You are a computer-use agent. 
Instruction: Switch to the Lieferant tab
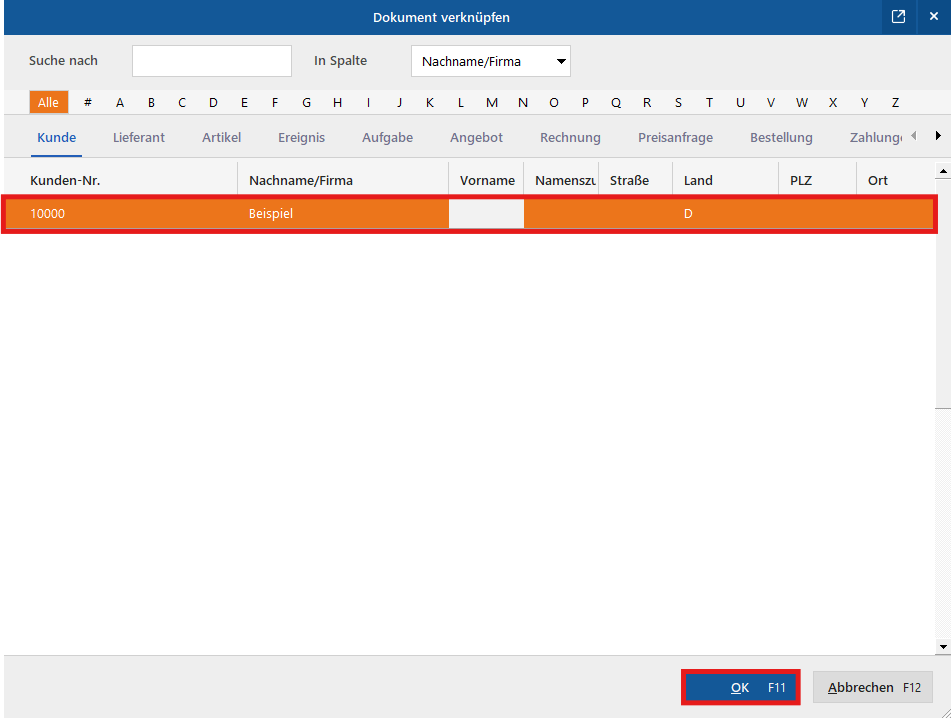tap(139, 138)
